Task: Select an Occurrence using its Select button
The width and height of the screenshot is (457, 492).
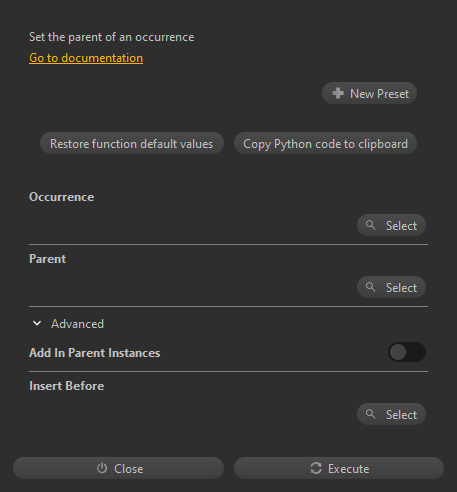Action: (x=391, y=225)
